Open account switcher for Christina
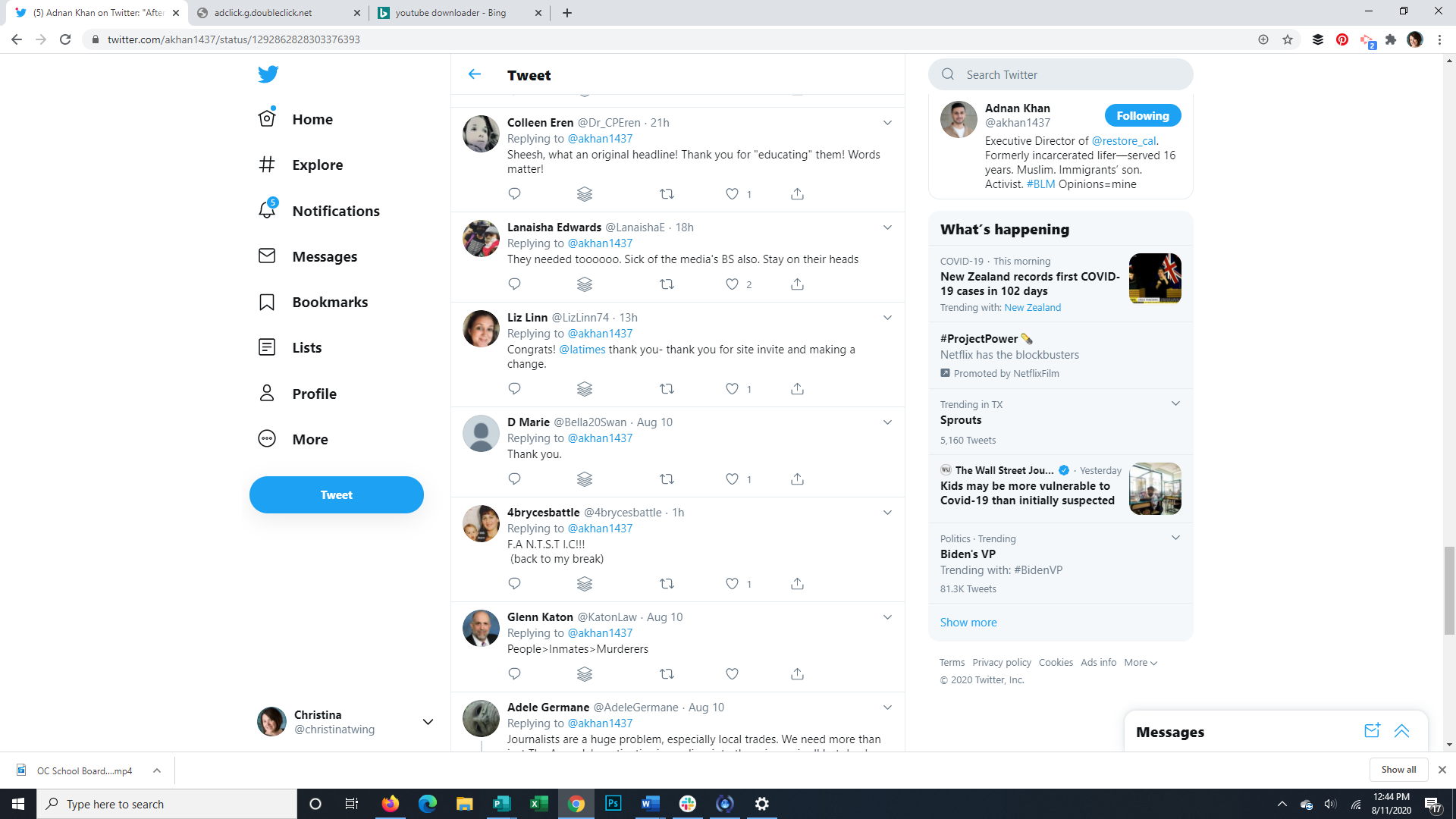 click(x=428, y=722)
